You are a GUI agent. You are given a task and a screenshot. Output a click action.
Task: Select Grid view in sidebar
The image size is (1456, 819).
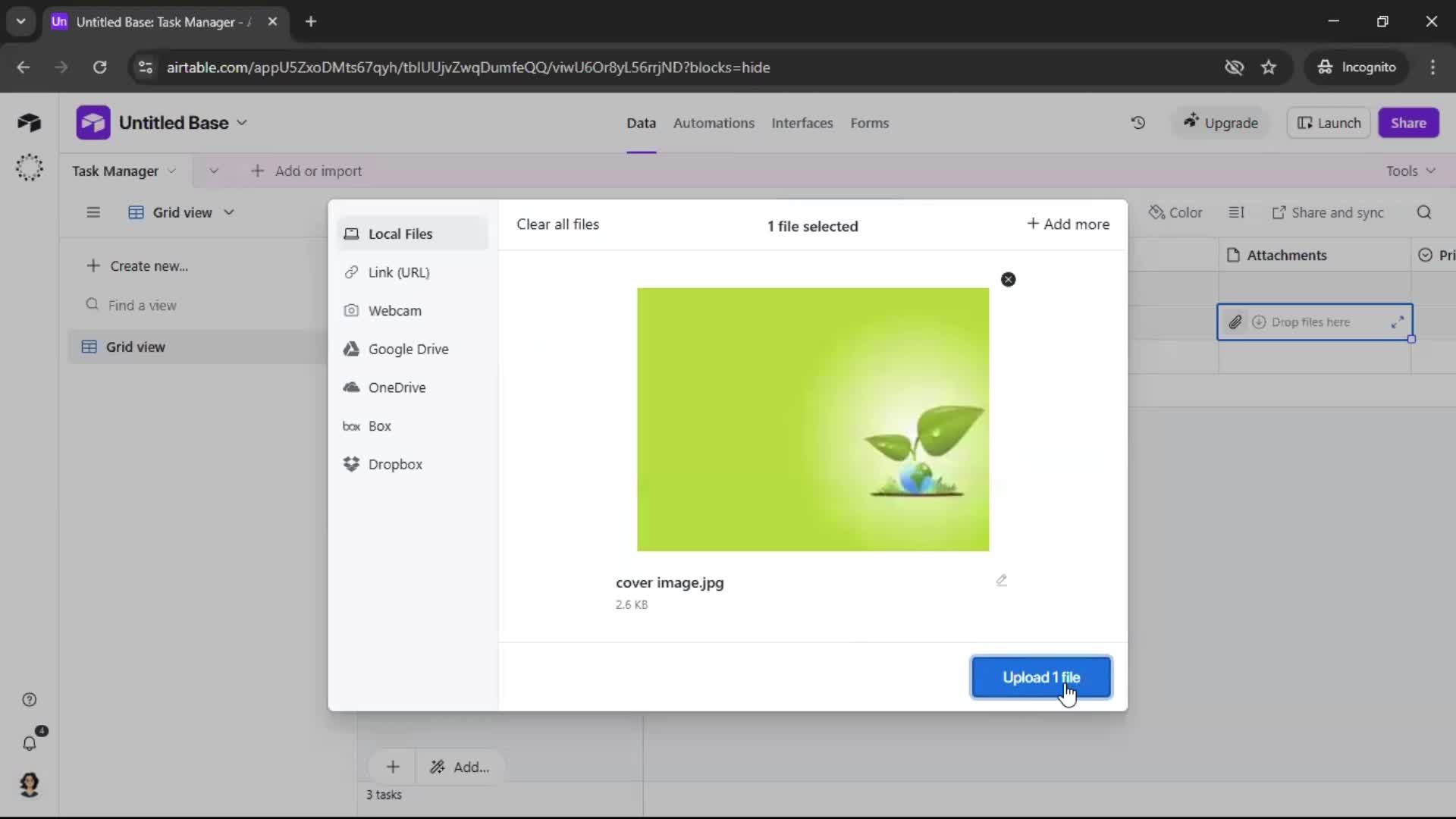197,347
